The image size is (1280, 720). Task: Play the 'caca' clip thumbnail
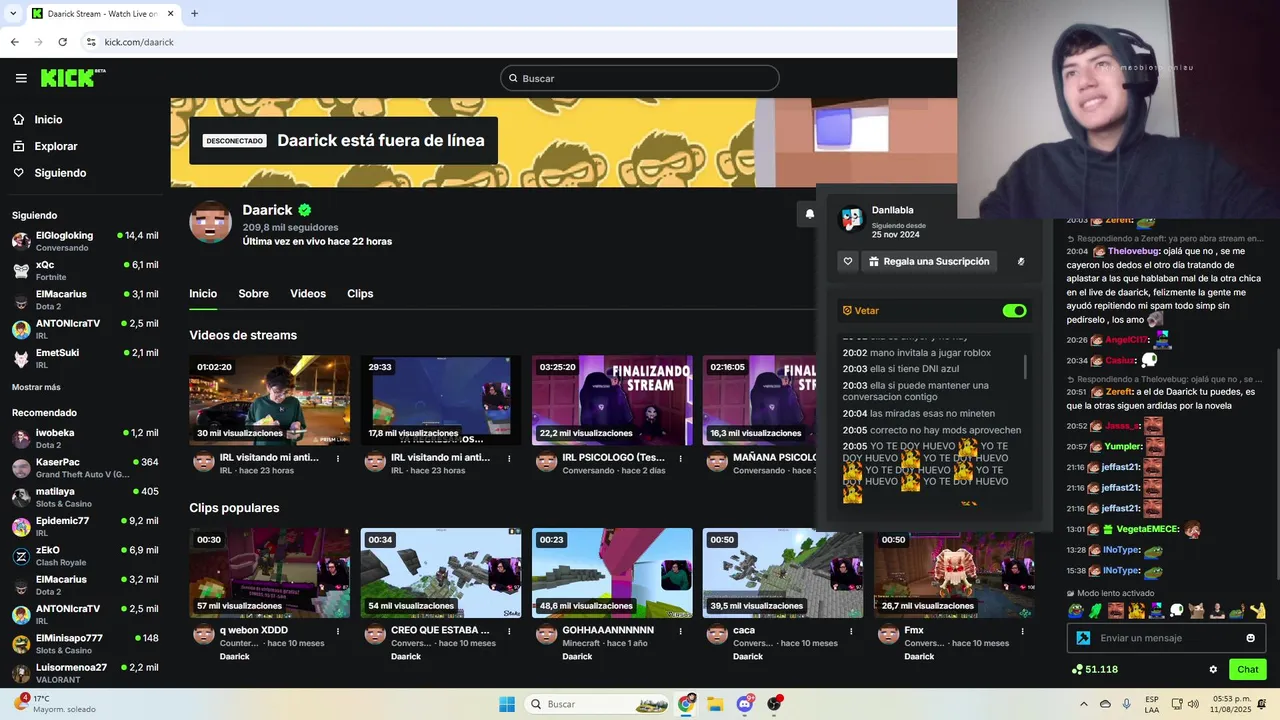tap(783, 573)
